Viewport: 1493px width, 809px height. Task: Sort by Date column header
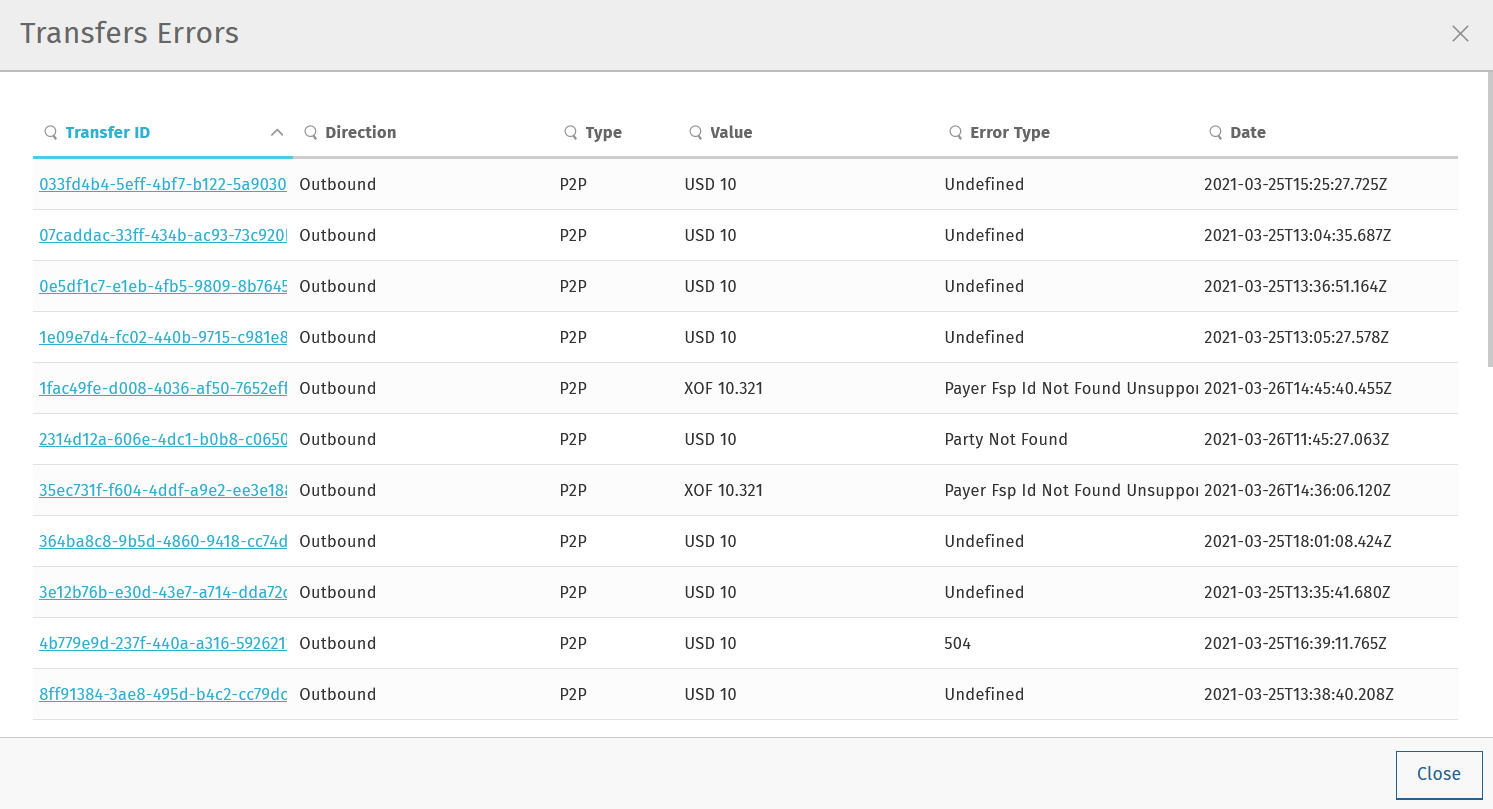point(1248,133)
